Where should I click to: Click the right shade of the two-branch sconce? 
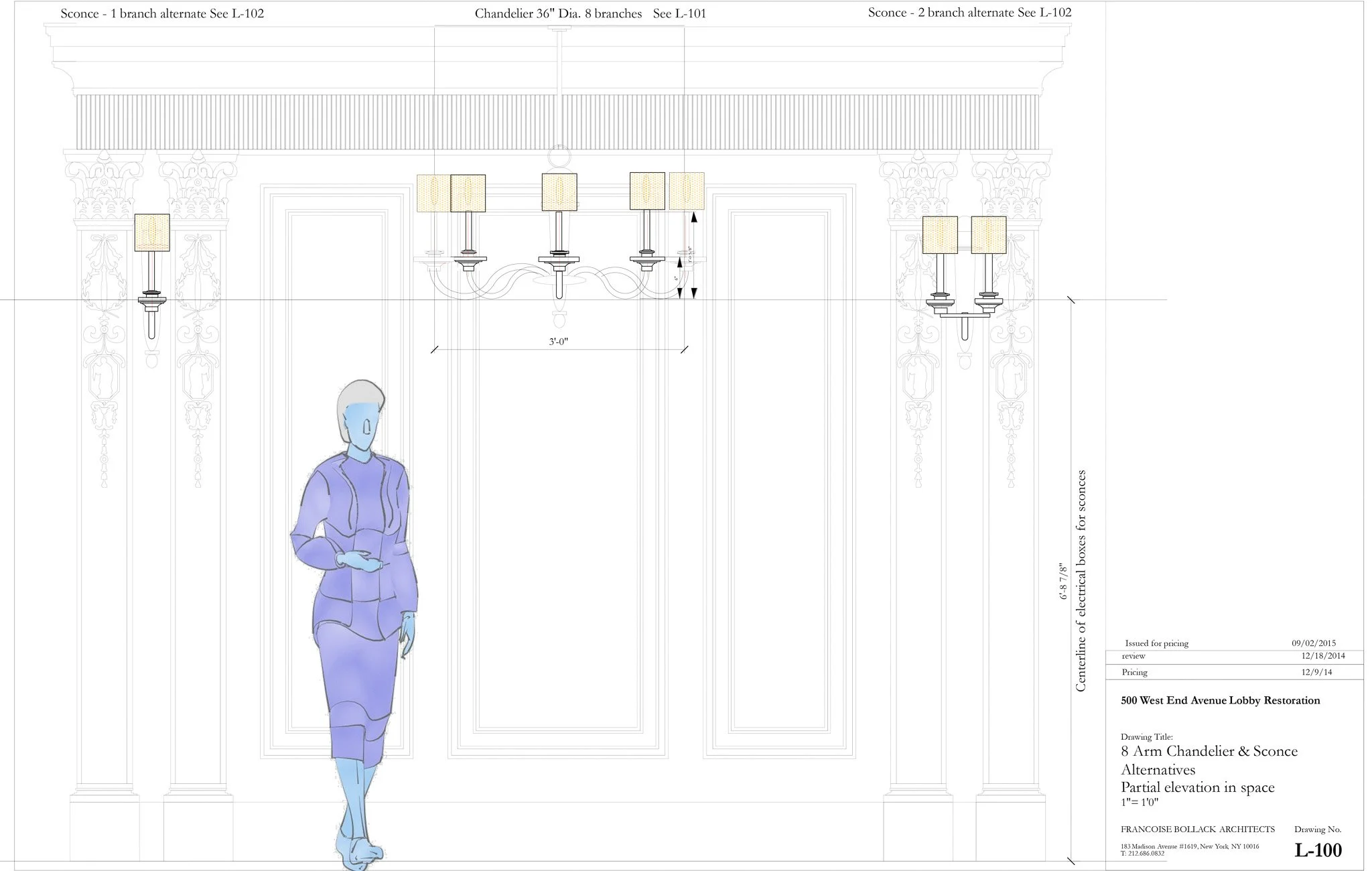pos(989,235)
